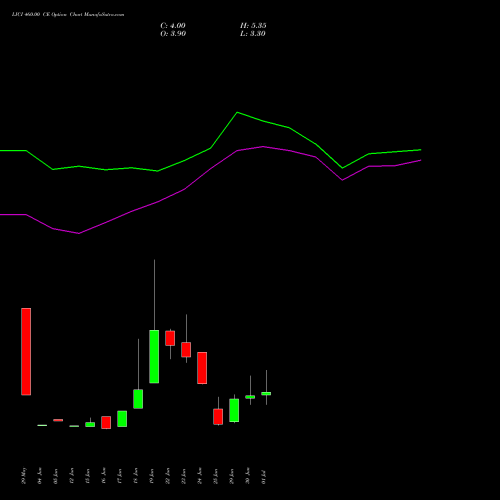Select the red candle for 24 Jun
This screenshot has width=500, height=500.
pos(202,368)
